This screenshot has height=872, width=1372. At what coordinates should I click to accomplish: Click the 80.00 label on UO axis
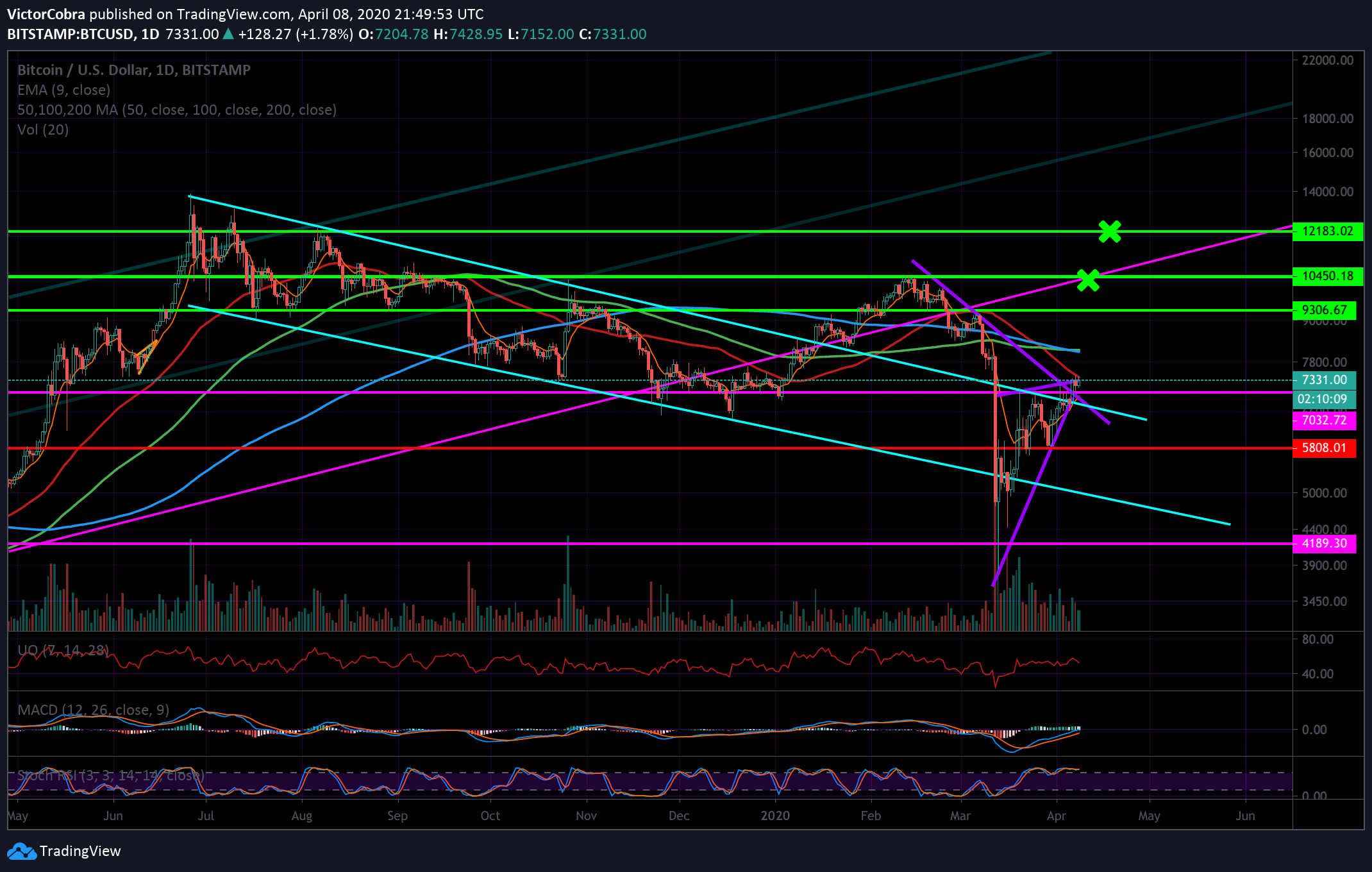(x=1318, y=639)
